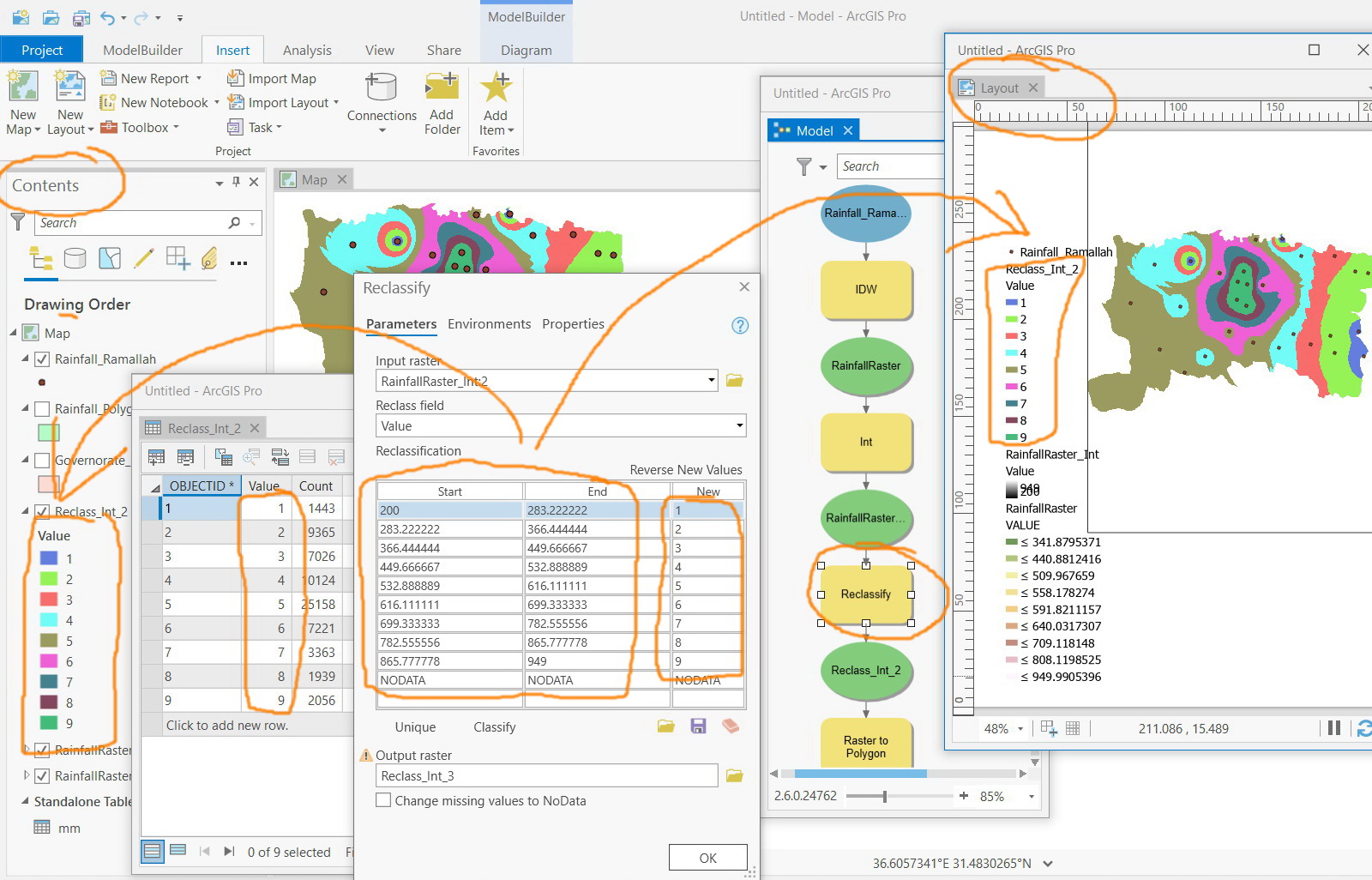Screen dimensions: 1372x880
Task: Select List By Editing pencil icon
Action: point(144,258)
